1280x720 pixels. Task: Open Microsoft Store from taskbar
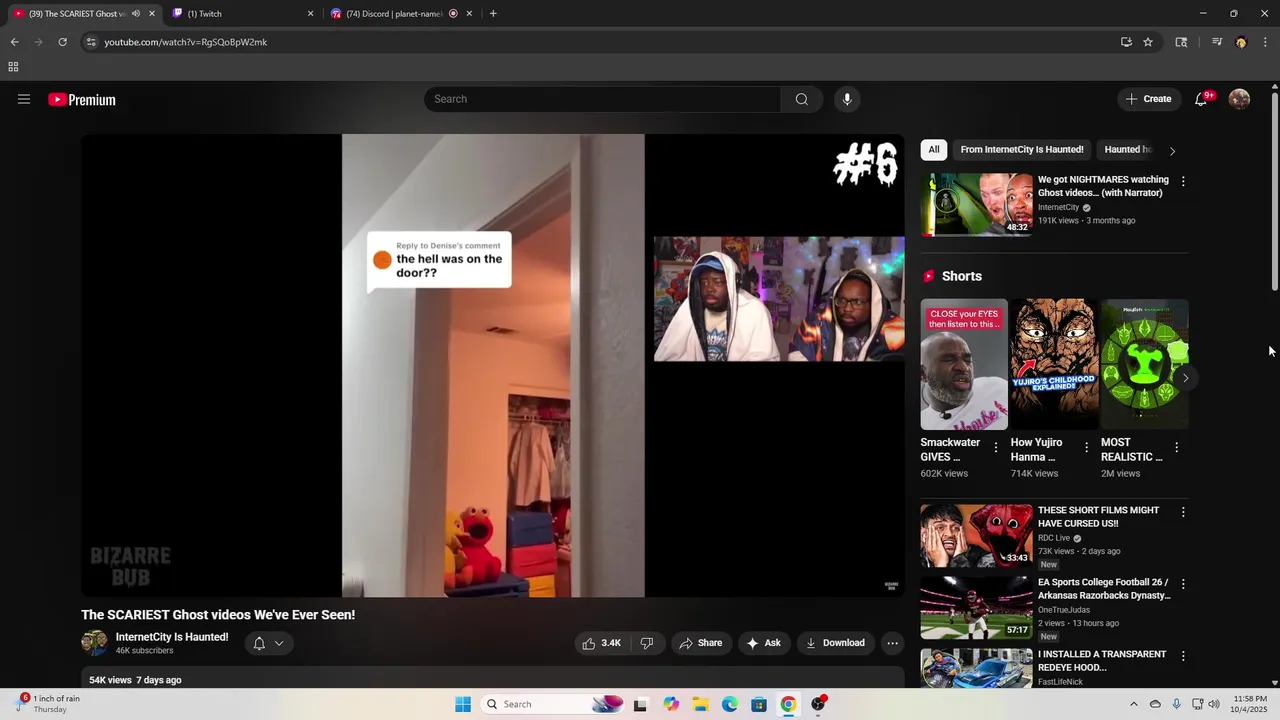coord(759,704)
